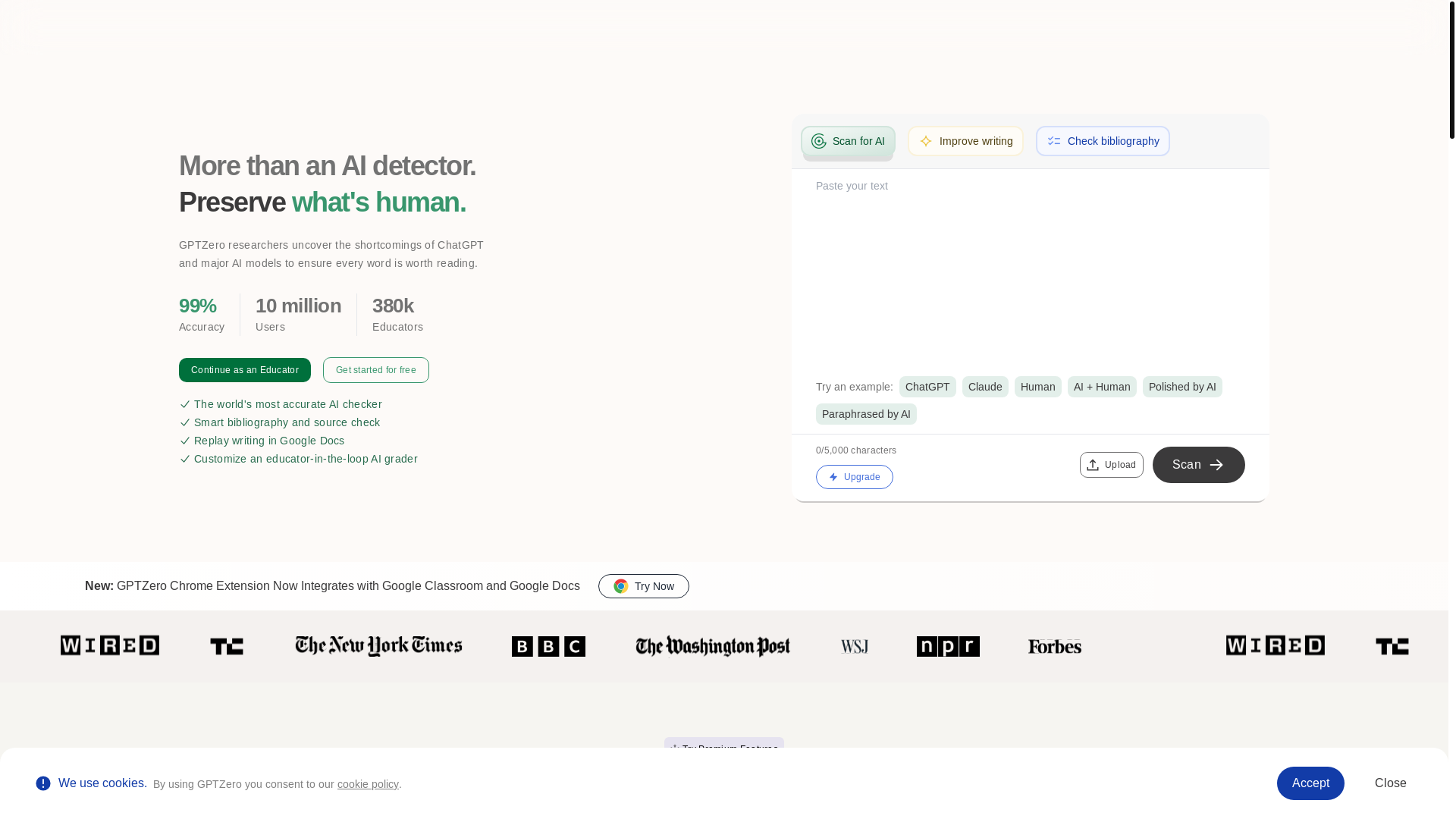This screenshot has height=819, width=1456.
Task: Click the 'More than an AI detector.' heading
Action: pyautogui.click(x=328, y=166)
